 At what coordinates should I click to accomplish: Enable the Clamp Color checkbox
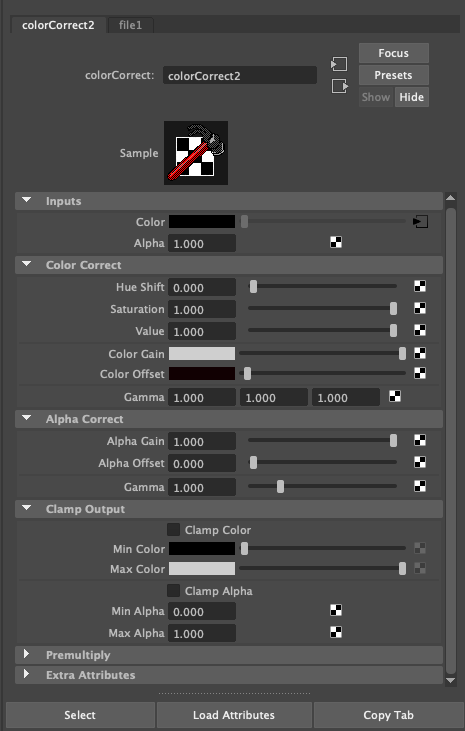click(x=174, y=530)
